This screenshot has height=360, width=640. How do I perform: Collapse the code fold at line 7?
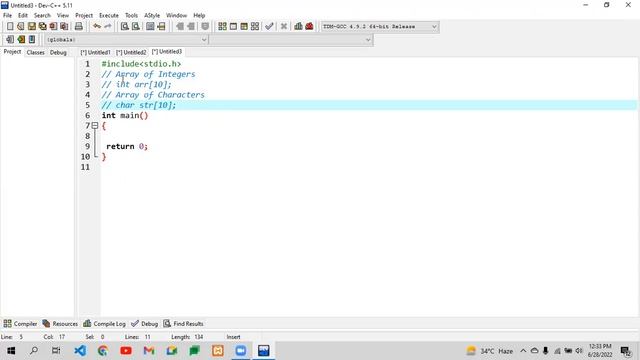tap(95, 126)
